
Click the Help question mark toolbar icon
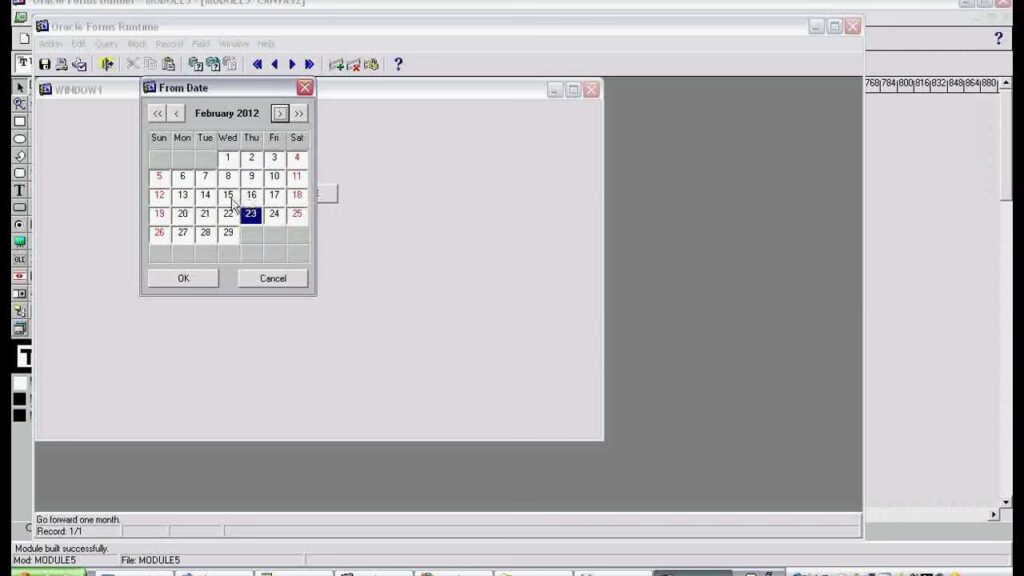[x=398, y=64]
